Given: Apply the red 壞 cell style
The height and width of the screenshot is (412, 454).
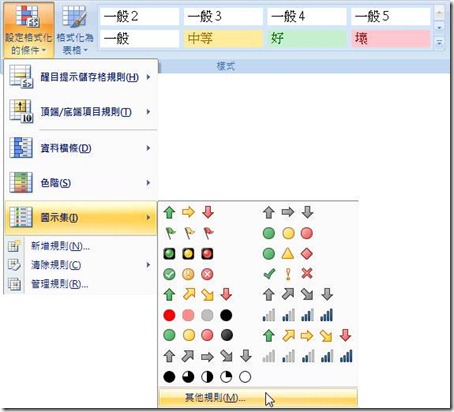Looking at the screenshot, I should [390, 38].
